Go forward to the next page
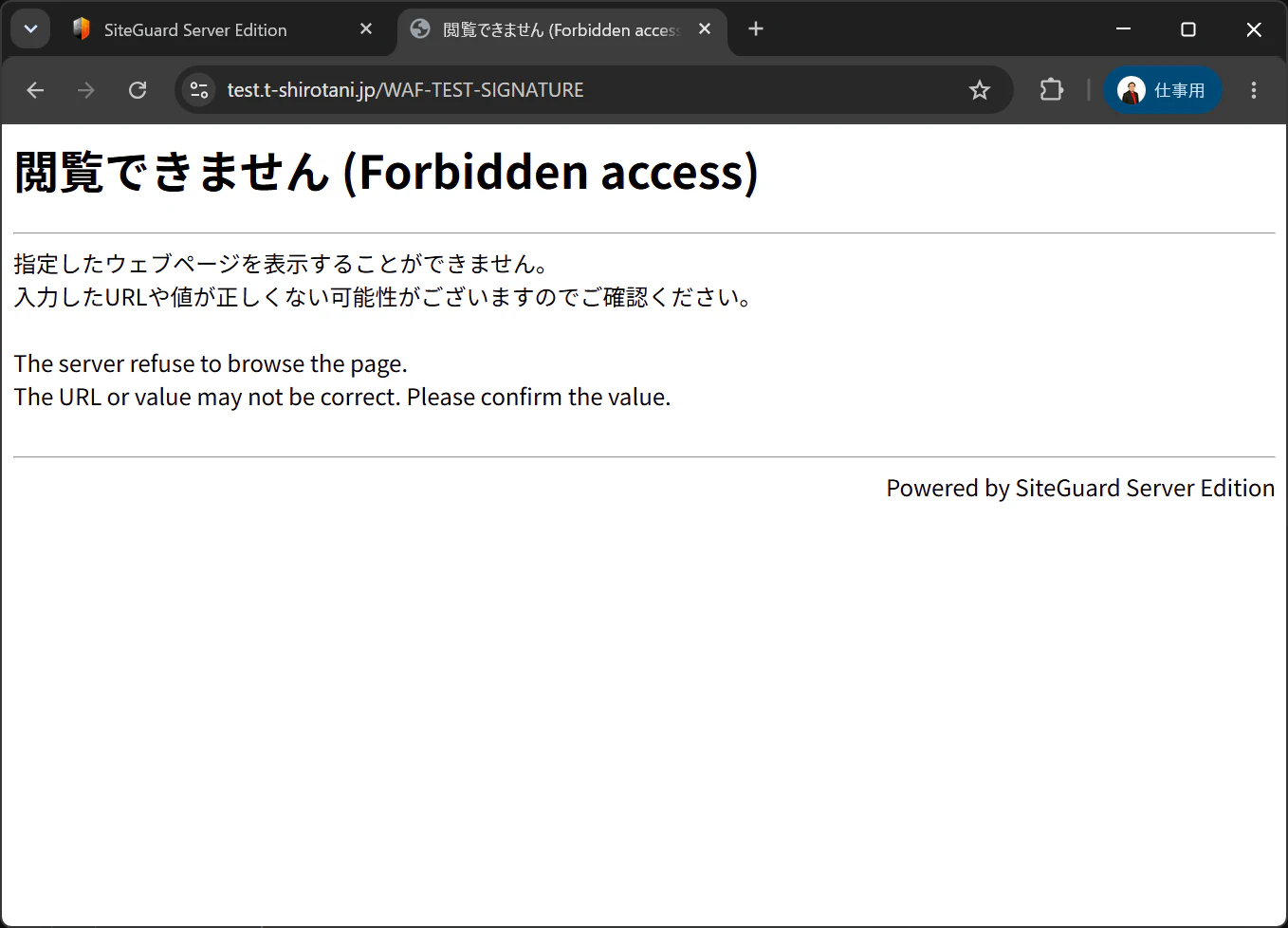 [x=86, y=90]
